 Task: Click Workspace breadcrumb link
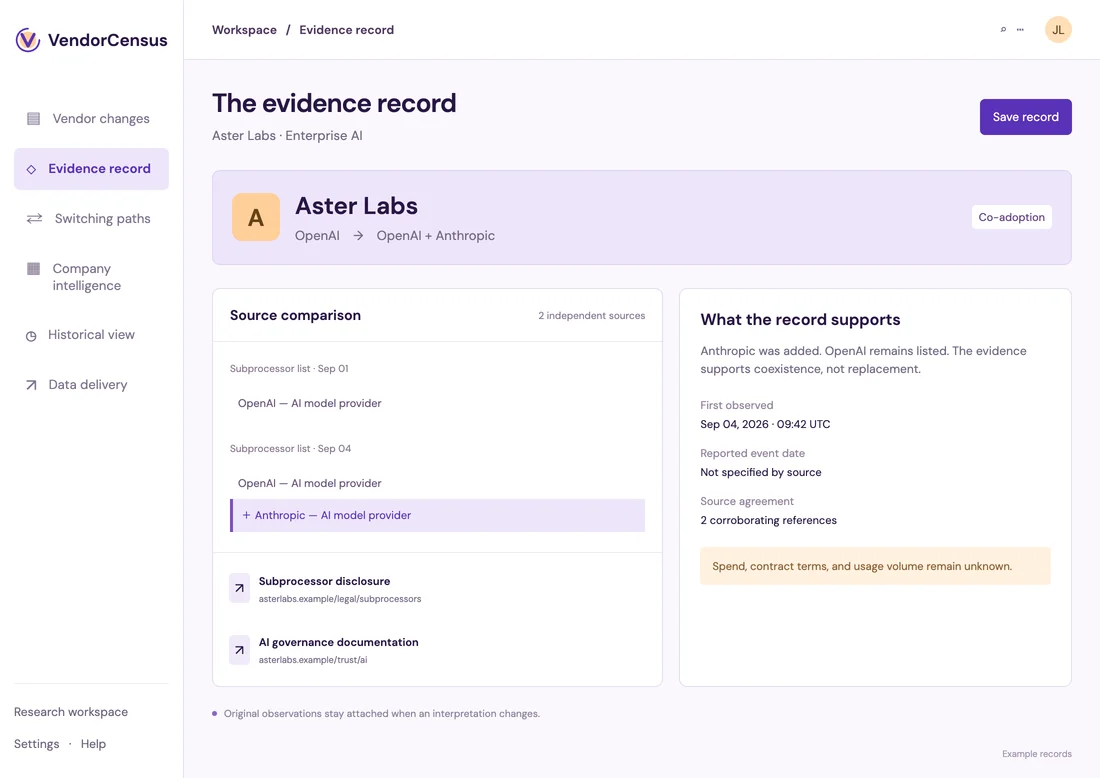point(244,30)
